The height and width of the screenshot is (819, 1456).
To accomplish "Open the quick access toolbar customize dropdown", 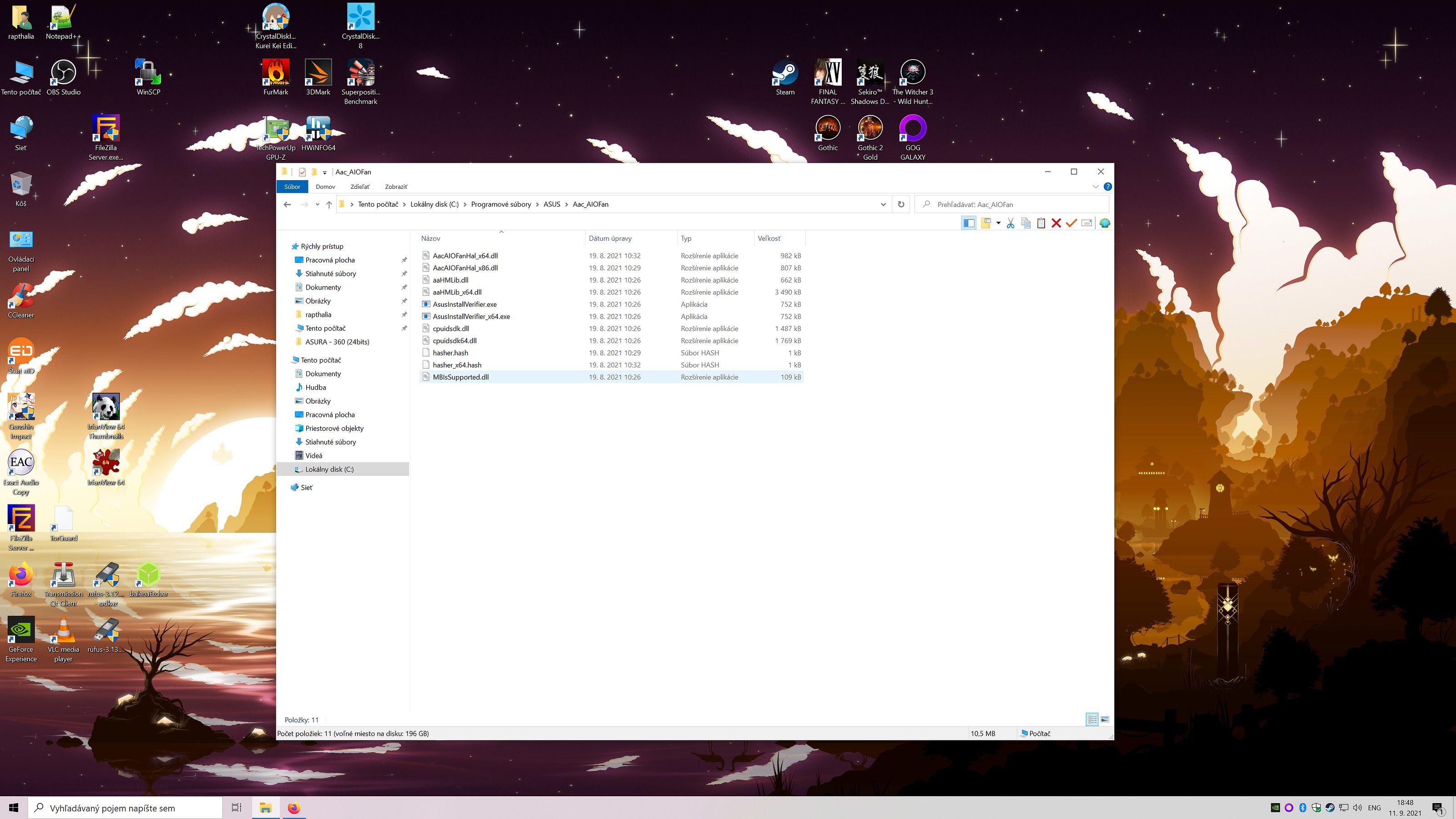I will pos(324,172).
